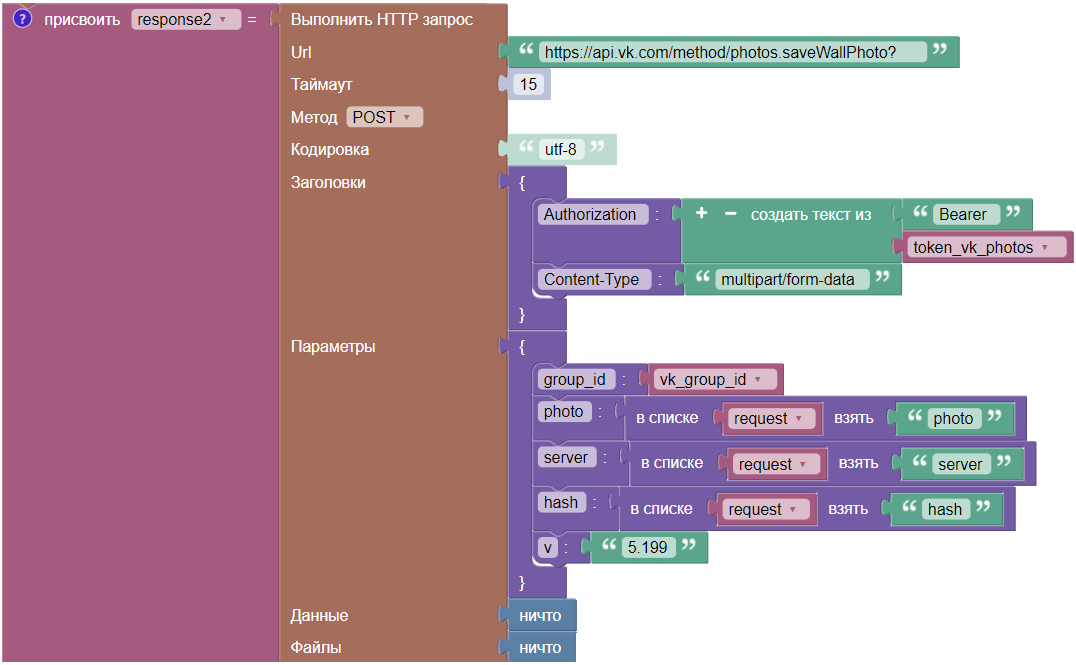Edit the Bearer text field
Image resolution: width=1076 pixels, height=665 pixels.
click(x=962, y=214)
